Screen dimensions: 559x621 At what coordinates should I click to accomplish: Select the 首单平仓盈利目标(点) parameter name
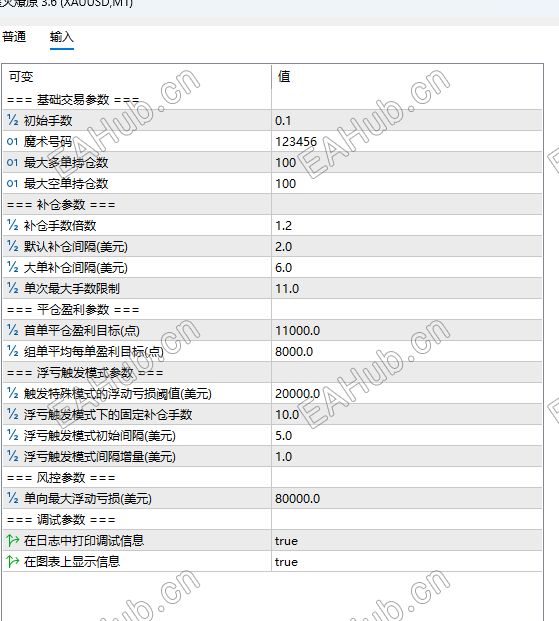pos(82,330)
